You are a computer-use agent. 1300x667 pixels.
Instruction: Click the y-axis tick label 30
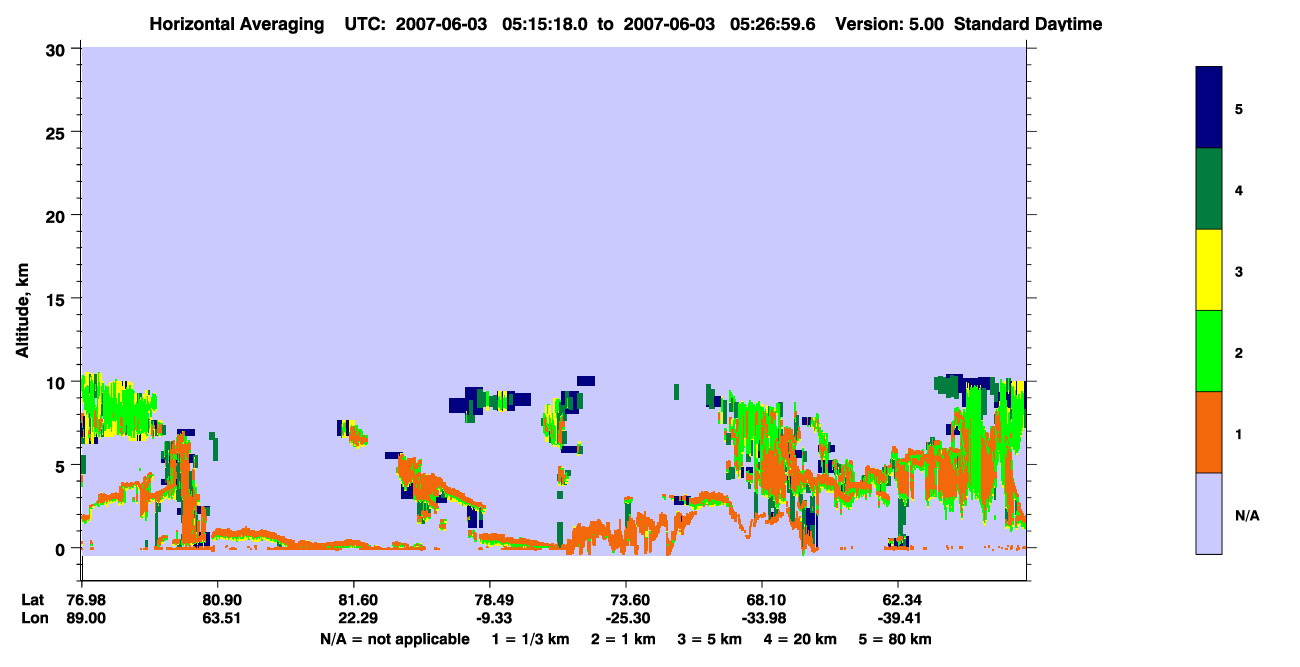pyautogui.click(x=57, y=49)
